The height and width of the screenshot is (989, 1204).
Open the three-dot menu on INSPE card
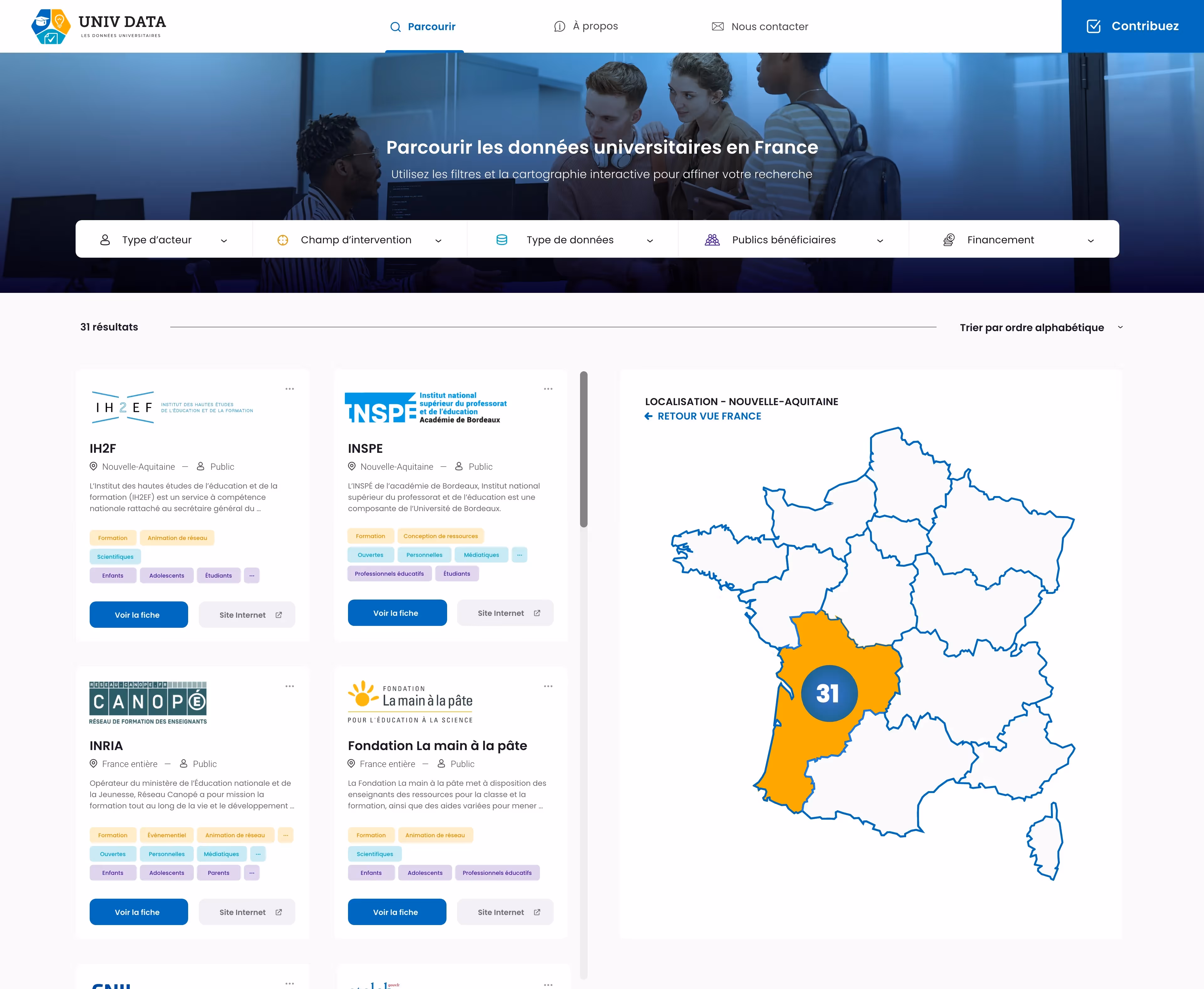pos(548,389)
